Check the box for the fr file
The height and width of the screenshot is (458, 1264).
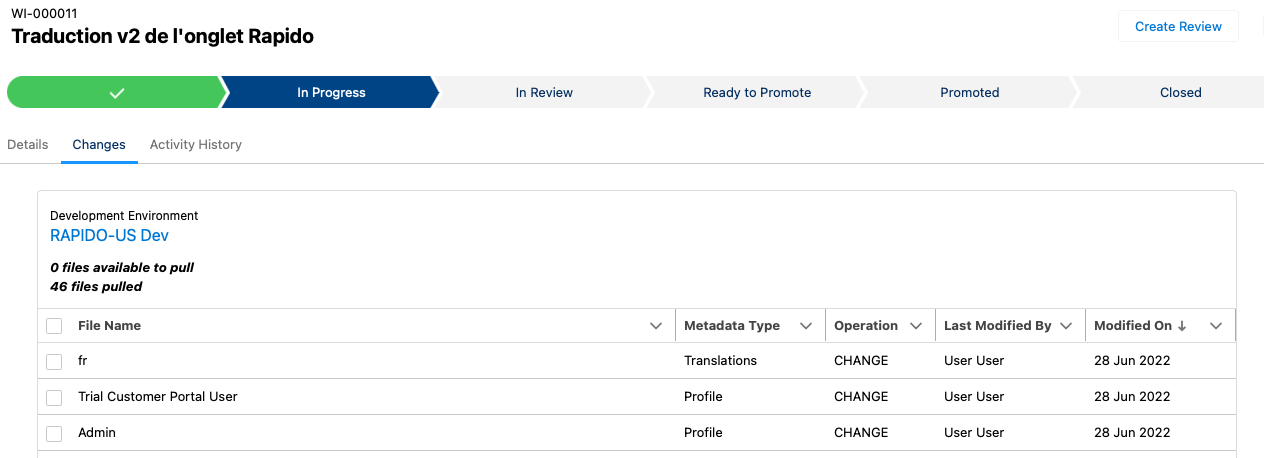pos(54,361)
